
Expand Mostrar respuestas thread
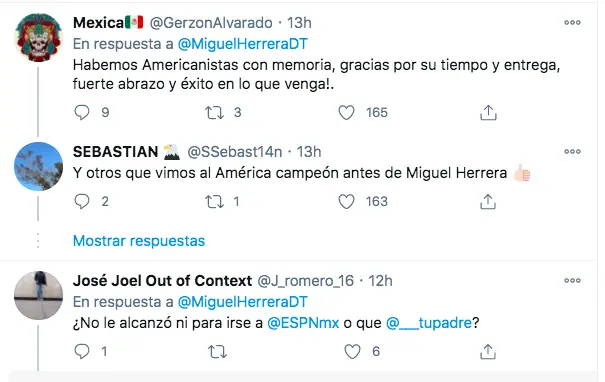point(139,241)
